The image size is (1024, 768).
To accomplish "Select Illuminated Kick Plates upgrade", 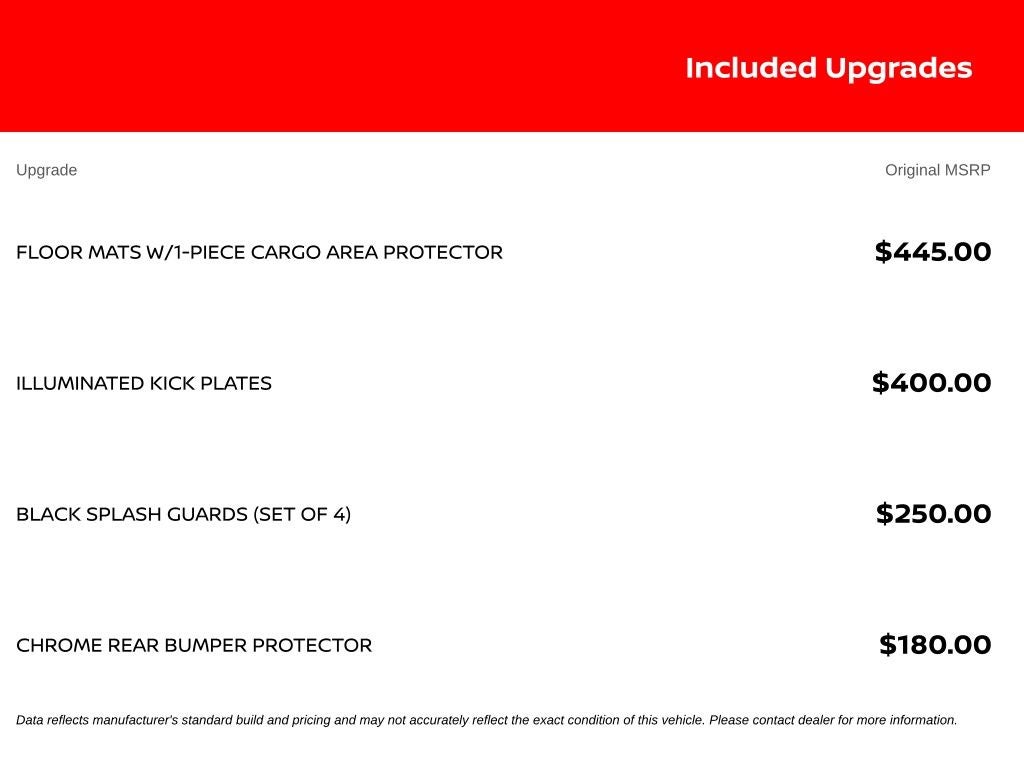I will pyautogui.click(x=144, y=383).
